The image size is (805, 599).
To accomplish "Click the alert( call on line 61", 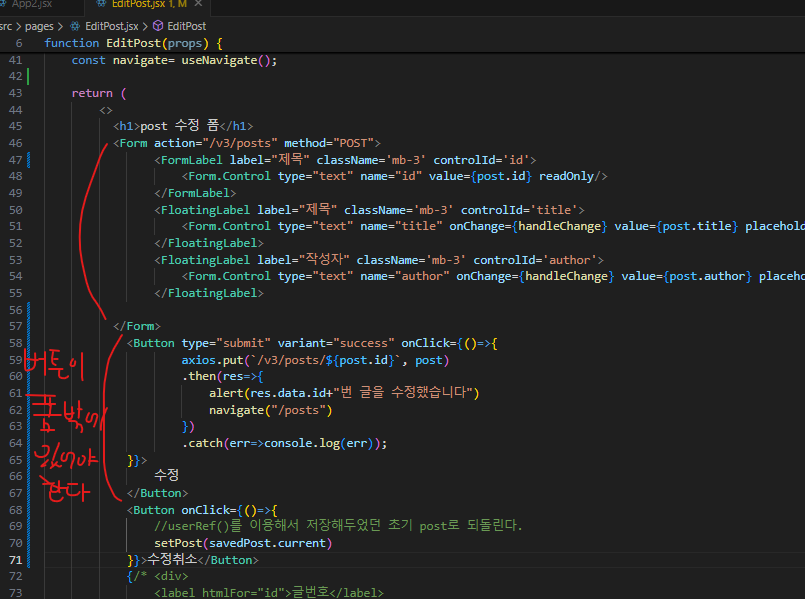I will [x=229, y=393].
